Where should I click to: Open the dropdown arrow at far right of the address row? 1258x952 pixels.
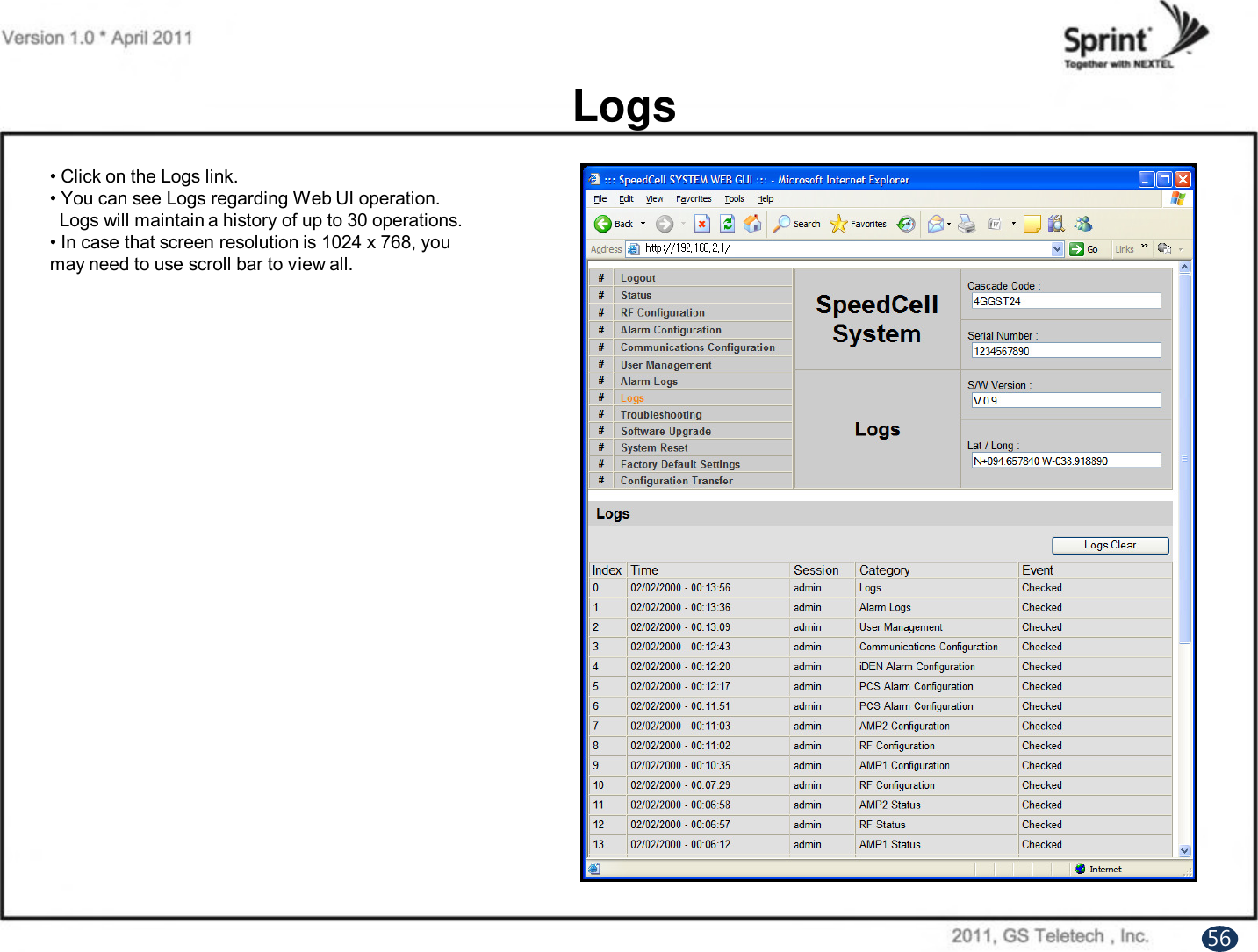click(1181, 249)
